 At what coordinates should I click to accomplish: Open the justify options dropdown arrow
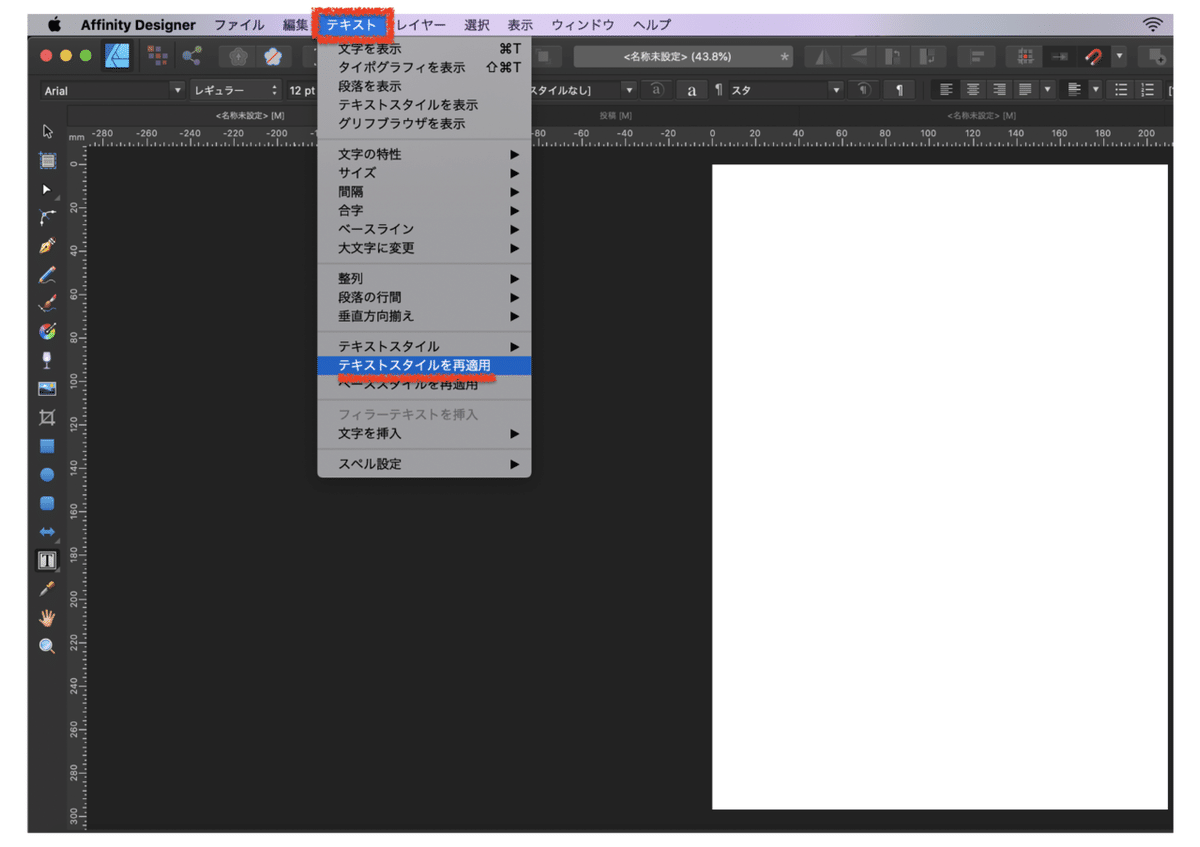(1047, 90)
